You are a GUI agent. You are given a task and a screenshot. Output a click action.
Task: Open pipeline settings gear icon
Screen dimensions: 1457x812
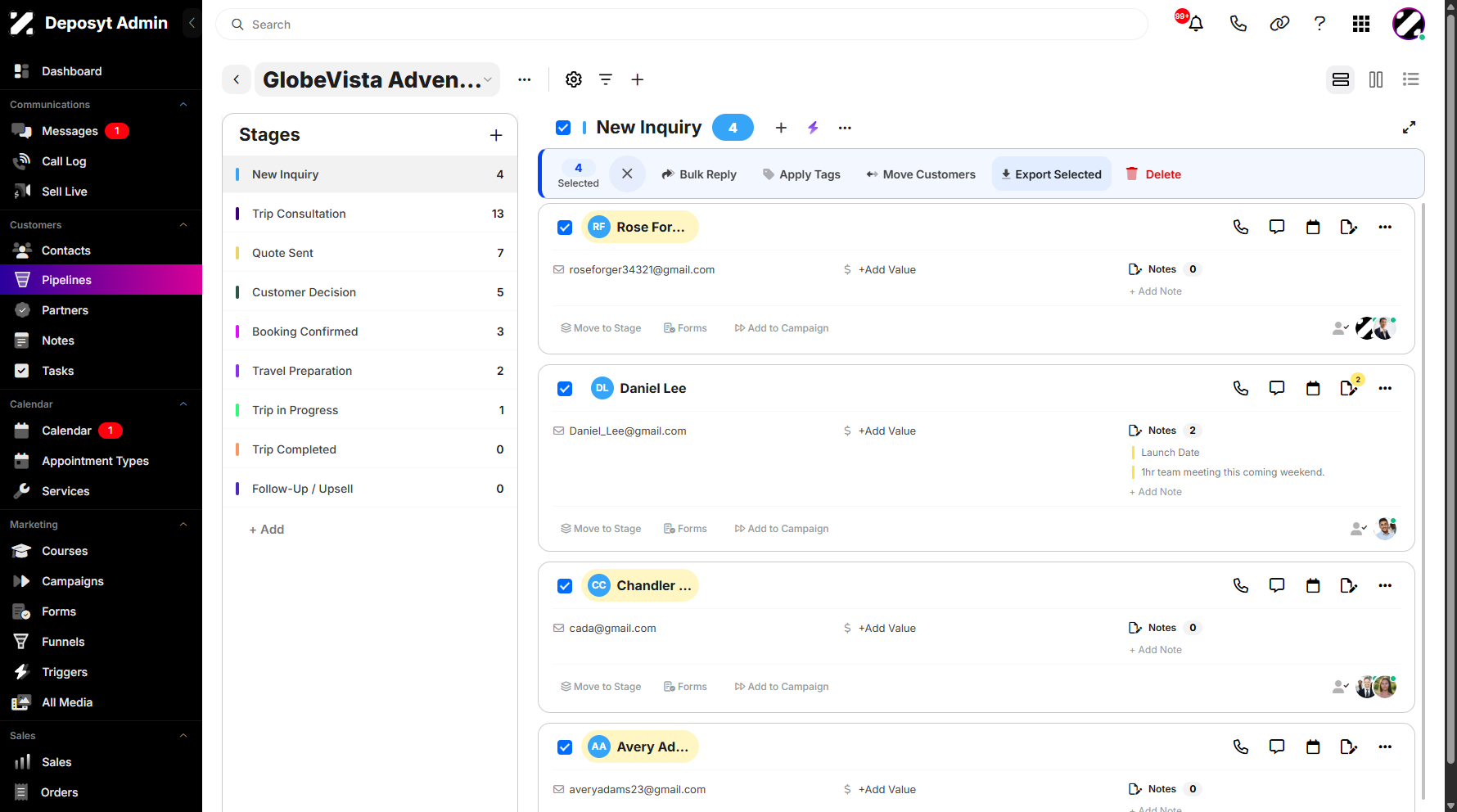point(574,79)
